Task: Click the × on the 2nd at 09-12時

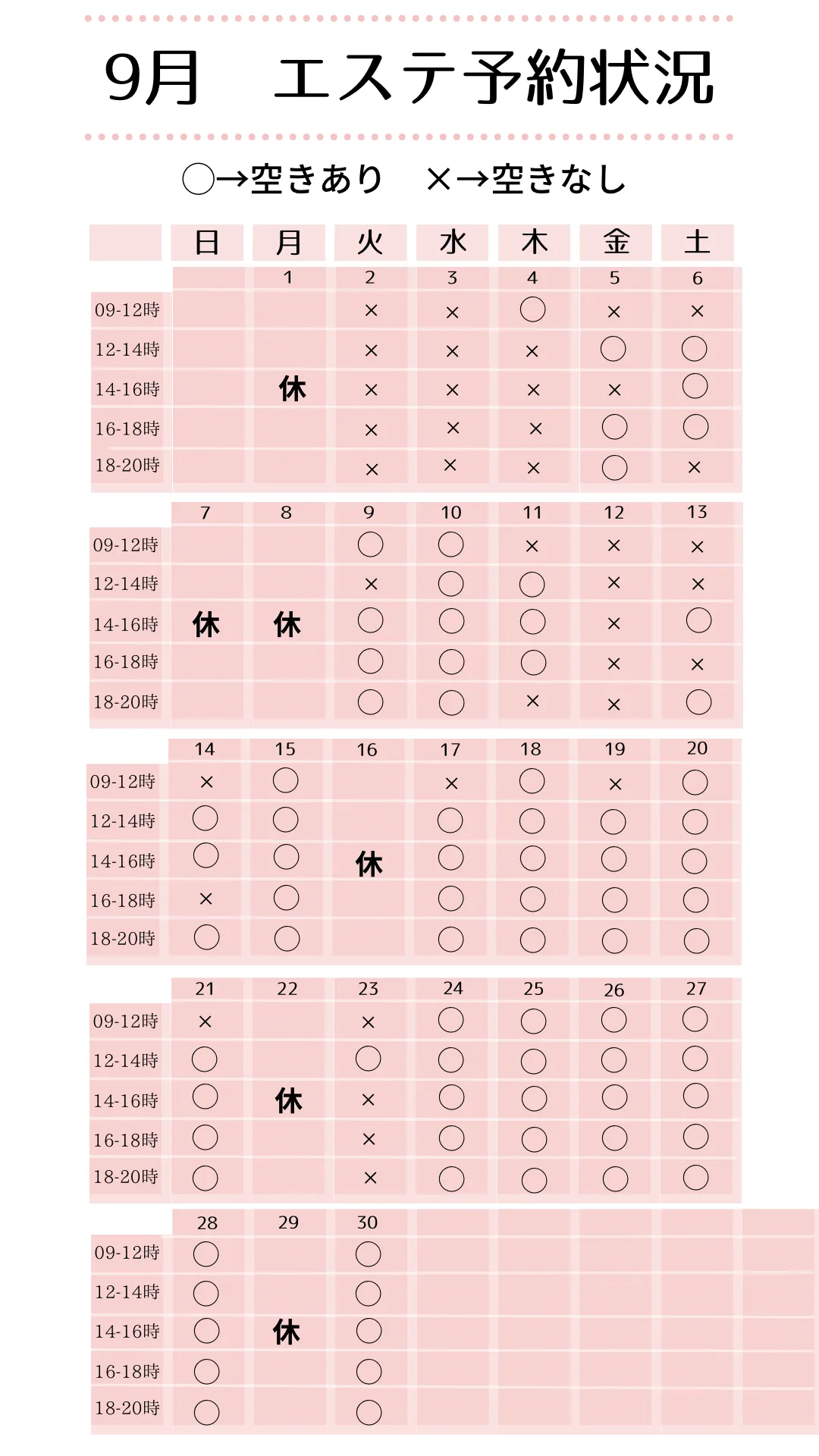Action: 371,310
